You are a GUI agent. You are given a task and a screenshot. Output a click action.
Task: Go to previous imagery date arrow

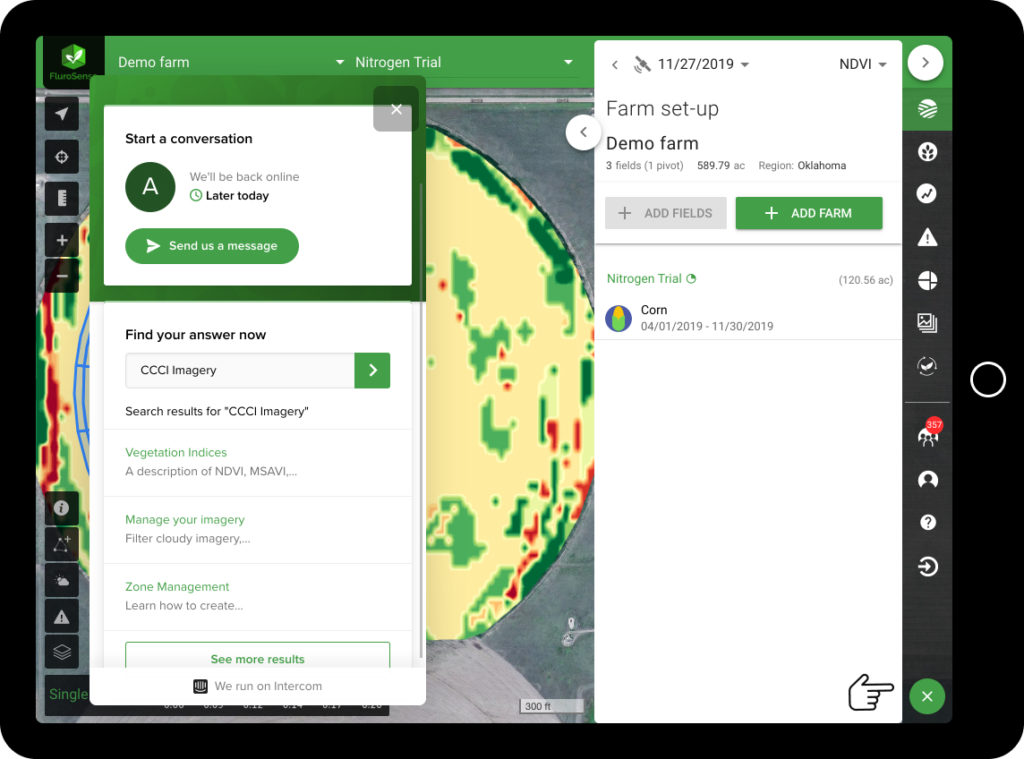(615, 64)
